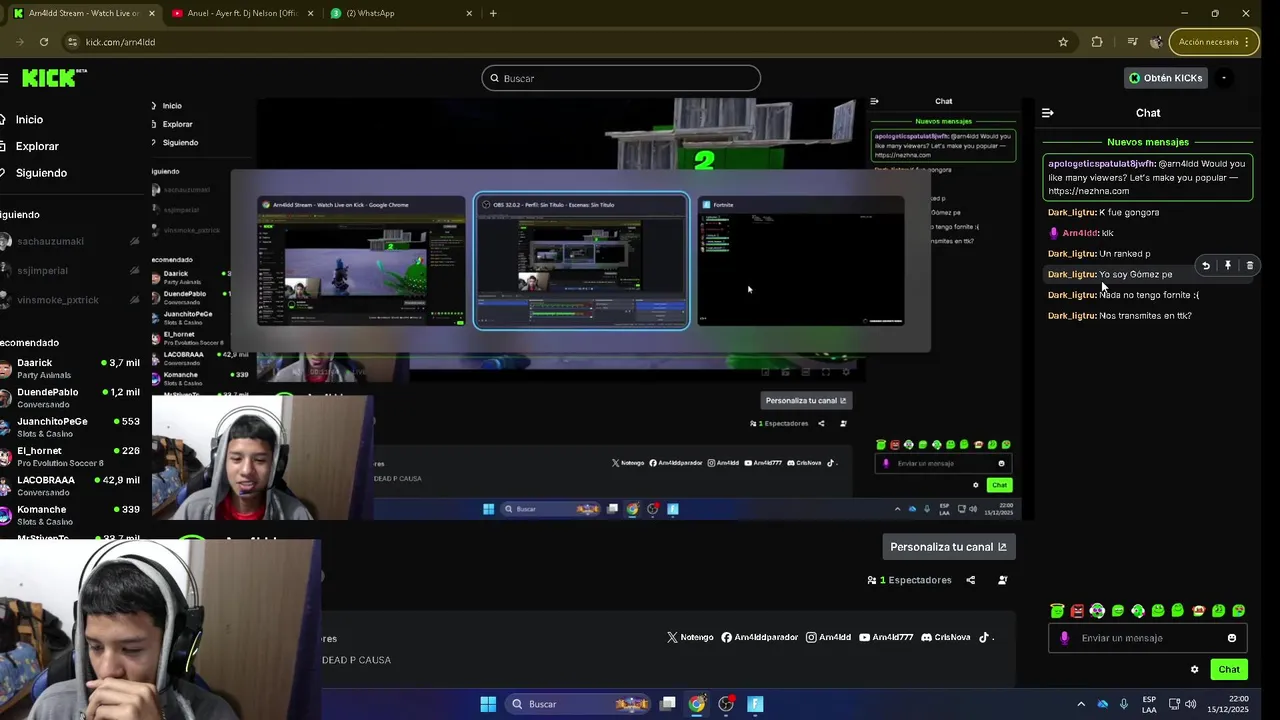The height and width of the screenshot is (720, 1280).
Task: Toggle the hamburger sidebar menu
Action: pos(4,78)
